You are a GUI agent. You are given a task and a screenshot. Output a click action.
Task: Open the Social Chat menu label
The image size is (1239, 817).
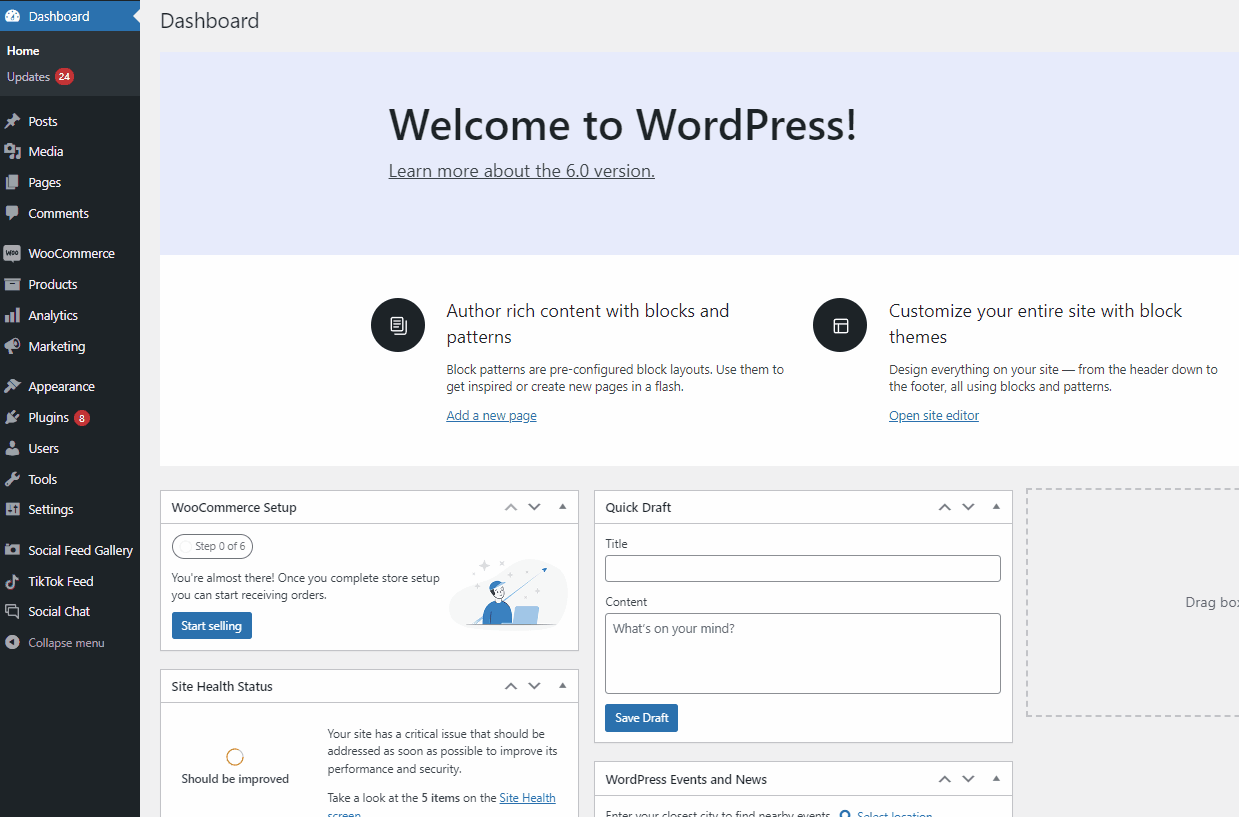click(59, 611)
